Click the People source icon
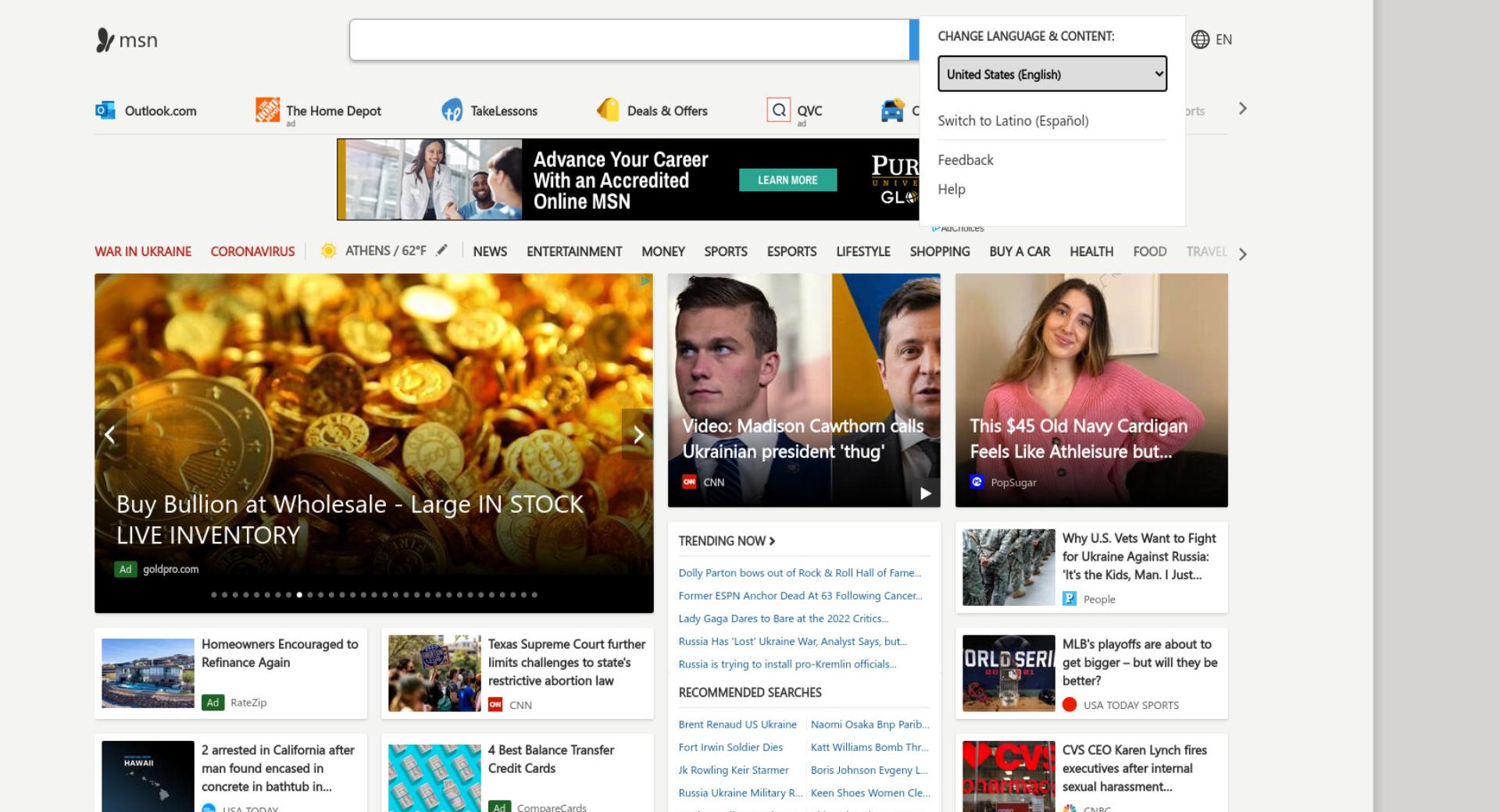This screenshot has width=1500, height=812. point(1070,599)
